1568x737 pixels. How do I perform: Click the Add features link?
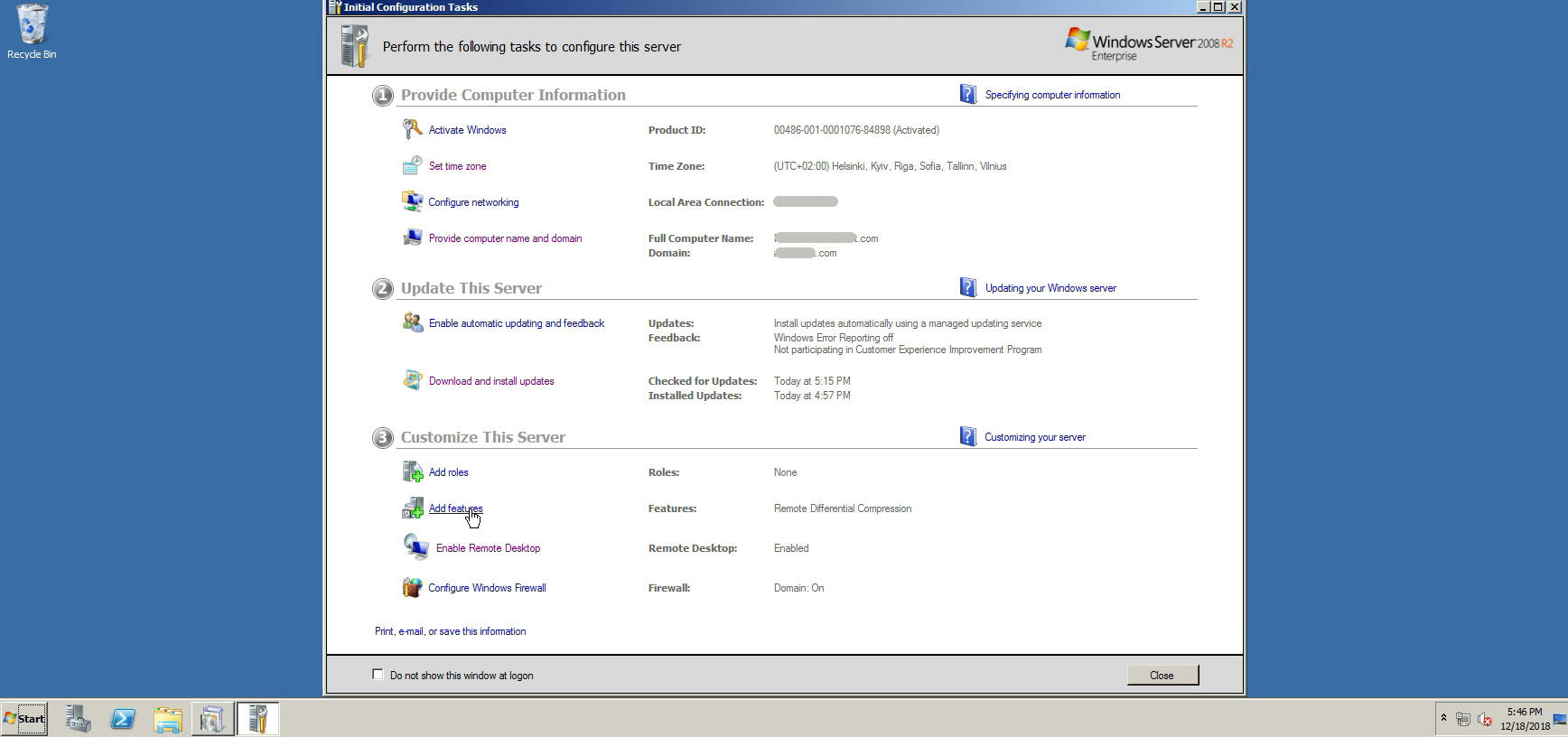pos(455,508)
